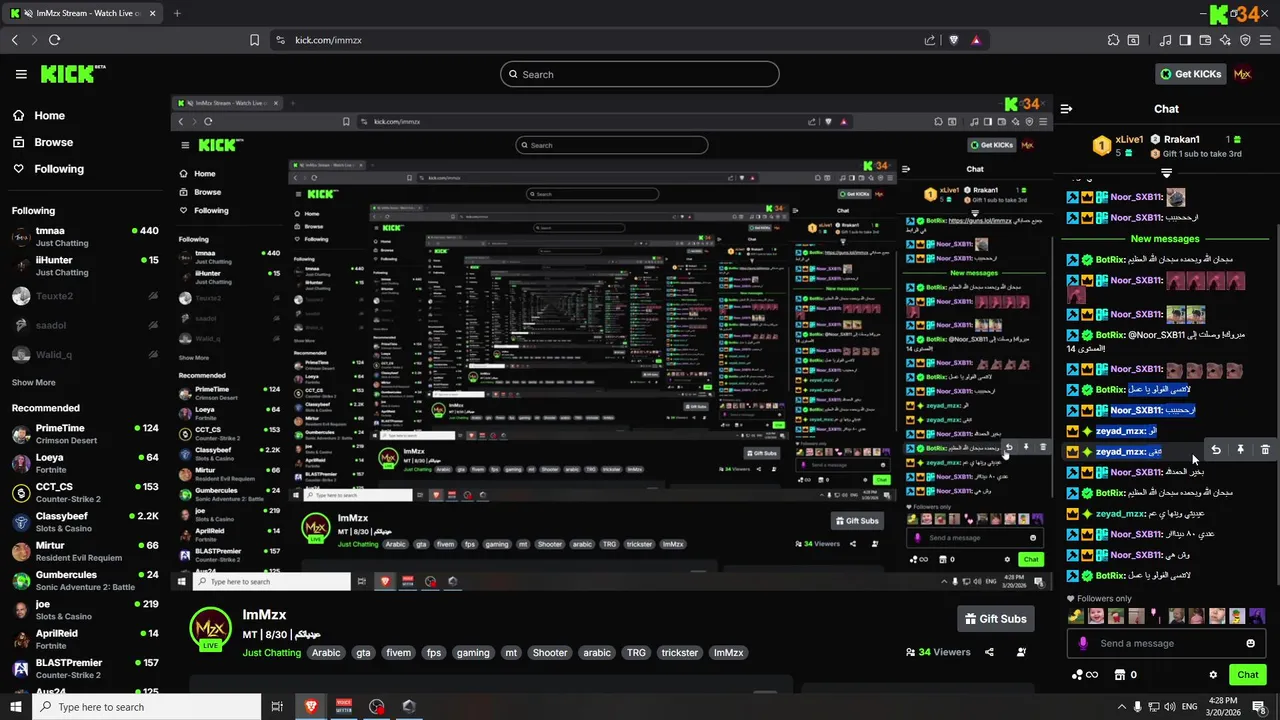The image size is (1280, 720).
Task: Open offline channel saadol
Action: [x=85, y=325]
